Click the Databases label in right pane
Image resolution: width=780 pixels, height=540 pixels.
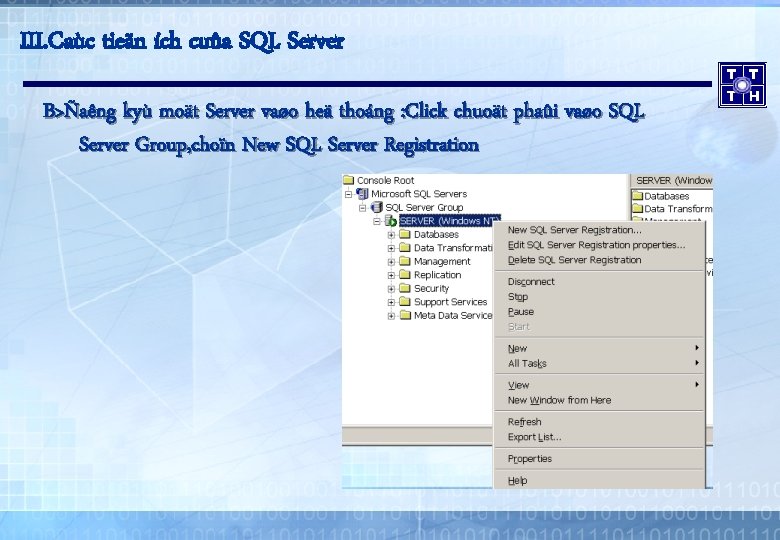pos(667,196)
